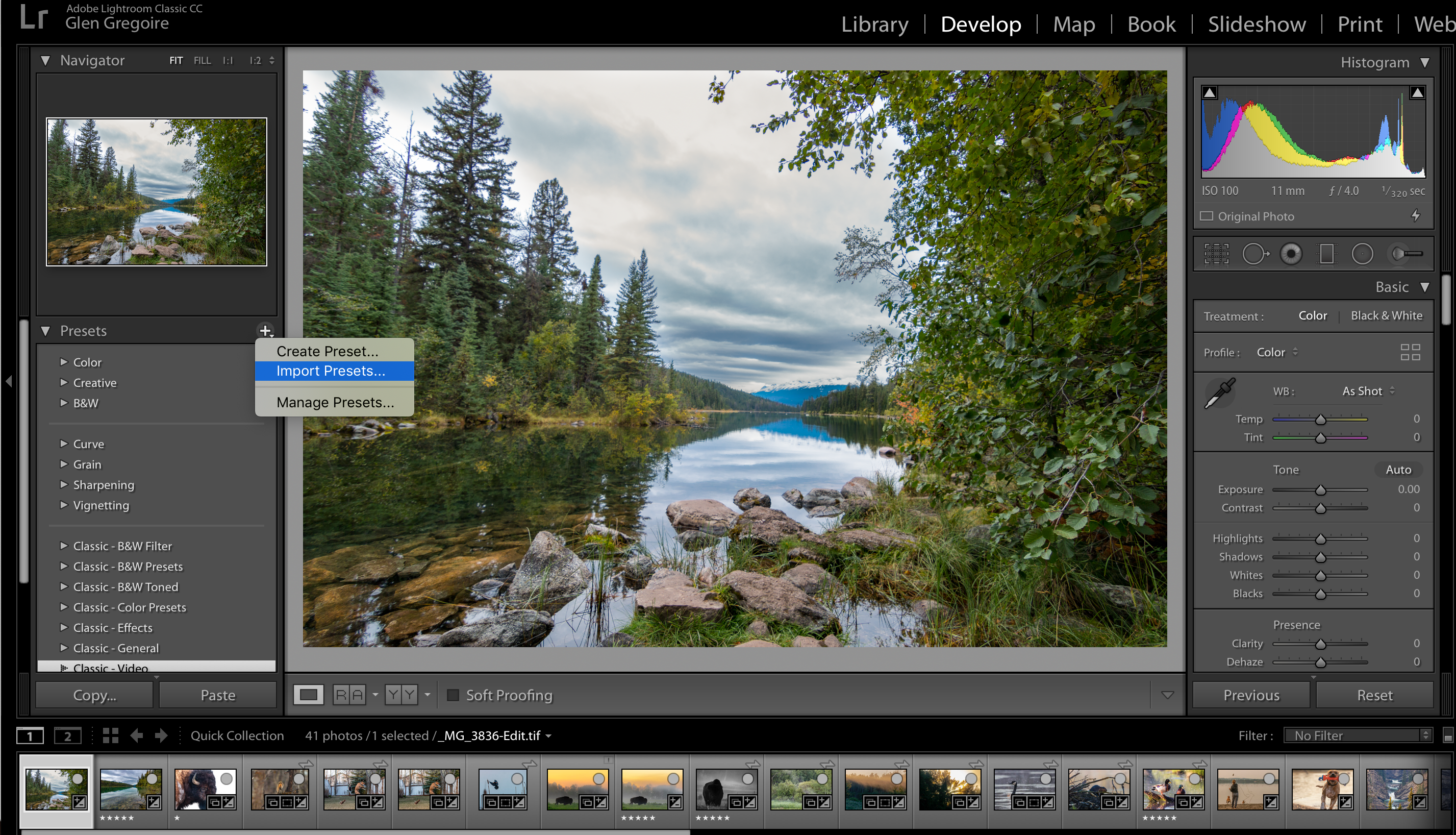The height and width of the screenshot is (835, 1456).
Task: Switch to the Library module
Action: [x=874, y=24]
